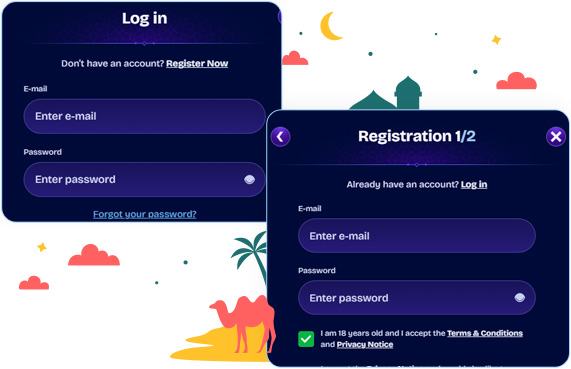
Task: Show password in the Log in form
Action: (x=249, y=179)
